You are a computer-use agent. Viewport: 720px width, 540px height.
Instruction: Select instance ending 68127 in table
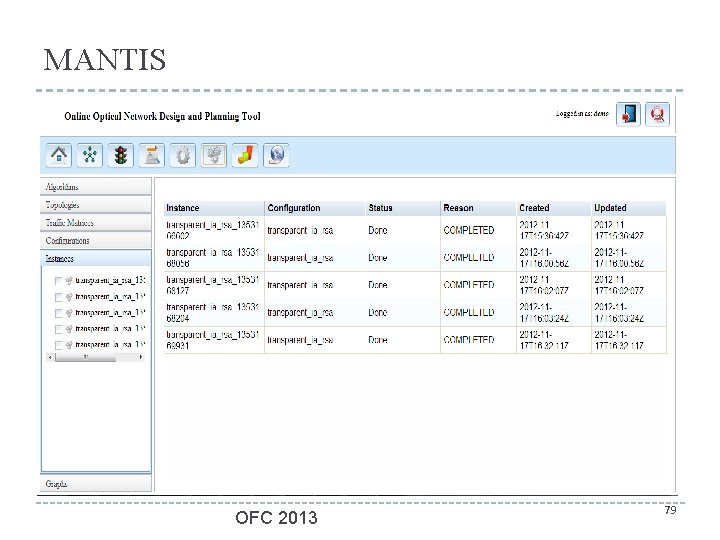(213, 285)
